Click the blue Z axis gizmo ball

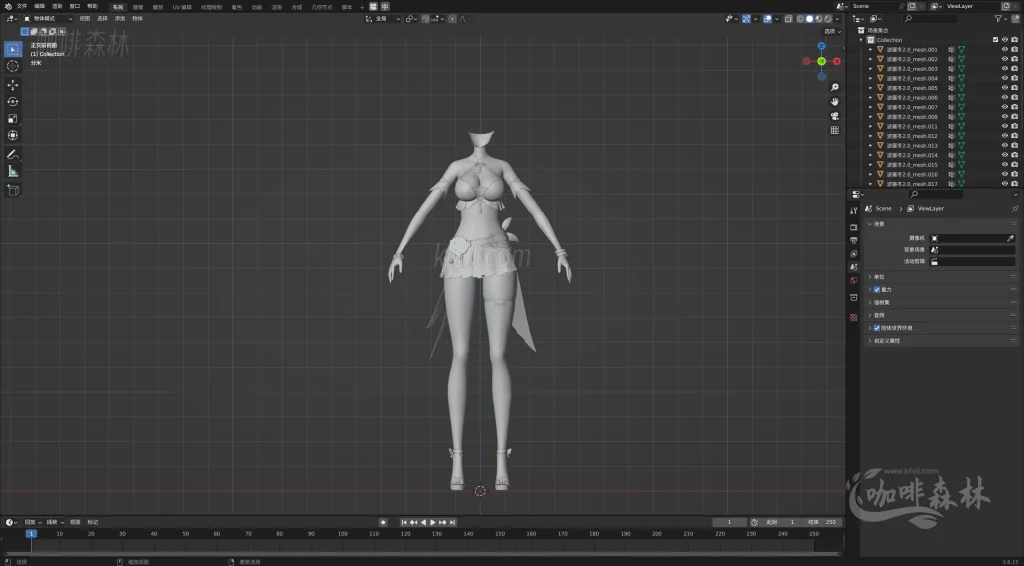tap(822, 46)
